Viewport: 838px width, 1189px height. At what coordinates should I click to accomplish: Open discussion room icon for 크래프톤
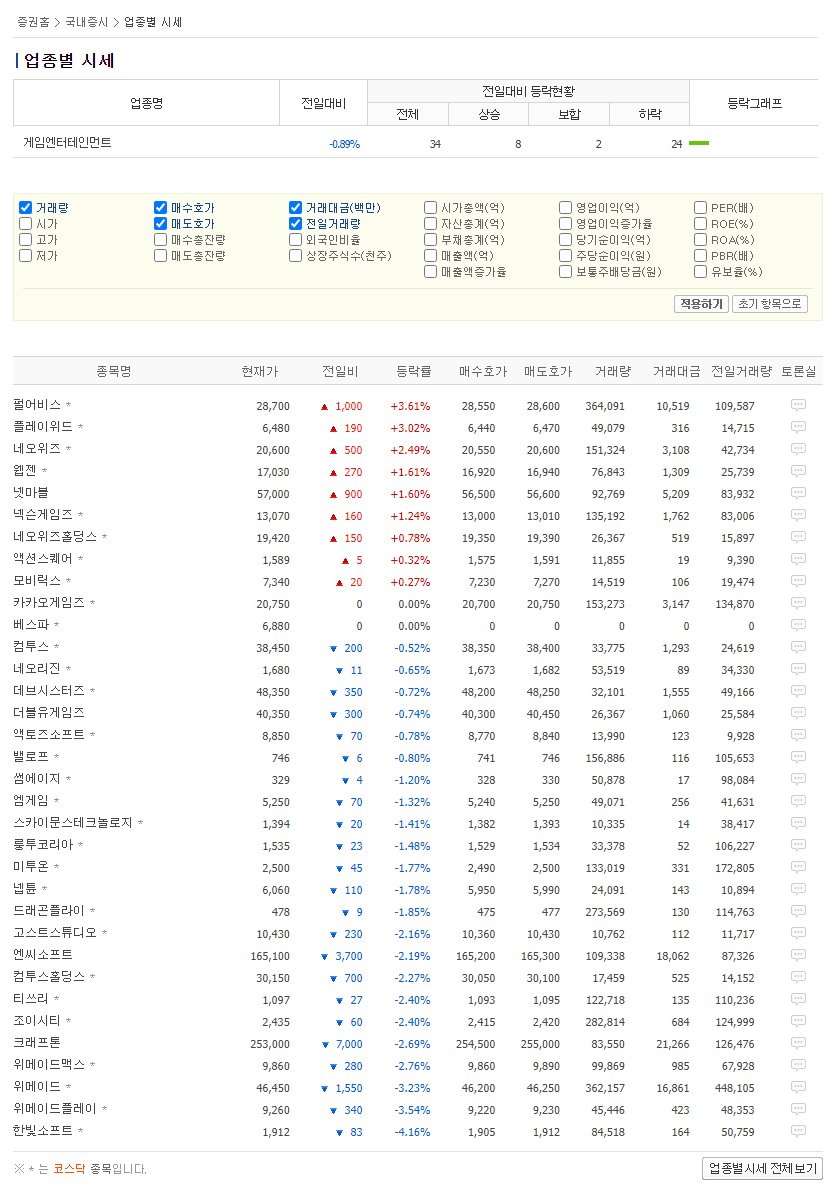pyautogui.click(x=798, y=1043)
